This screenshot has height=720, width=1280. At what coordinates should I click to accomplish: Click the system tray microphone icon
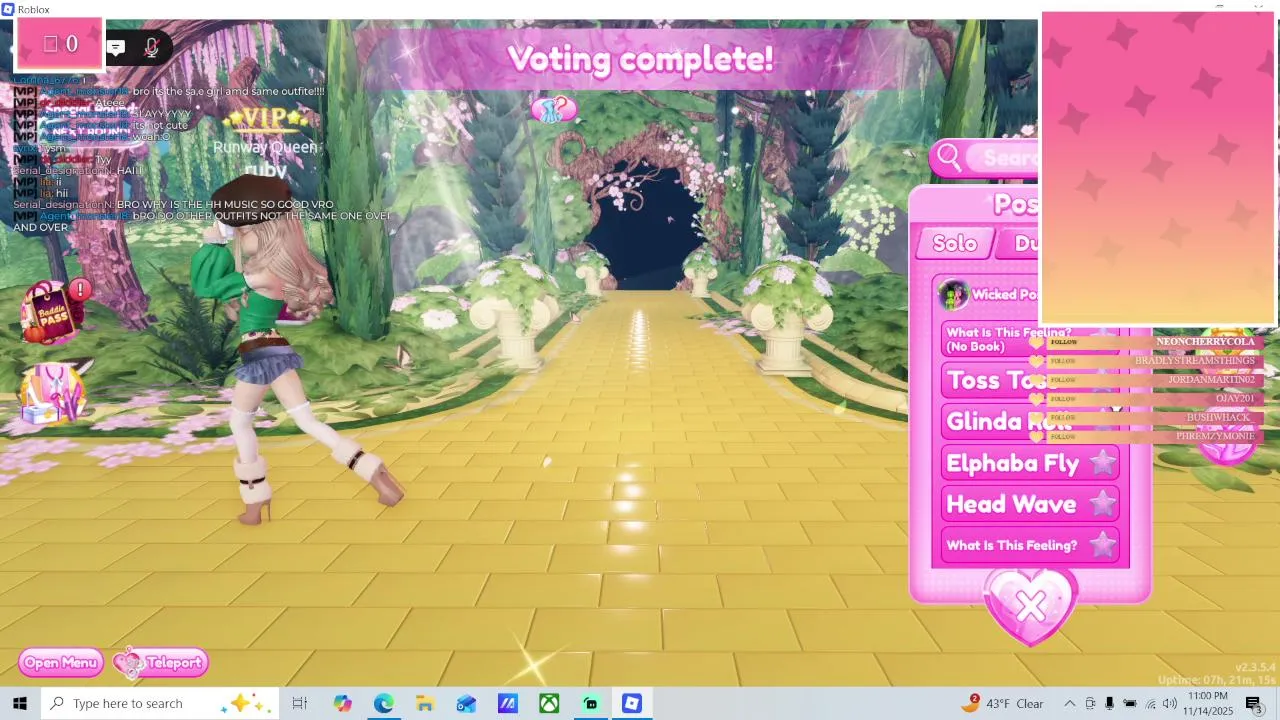coord(1109,703)
